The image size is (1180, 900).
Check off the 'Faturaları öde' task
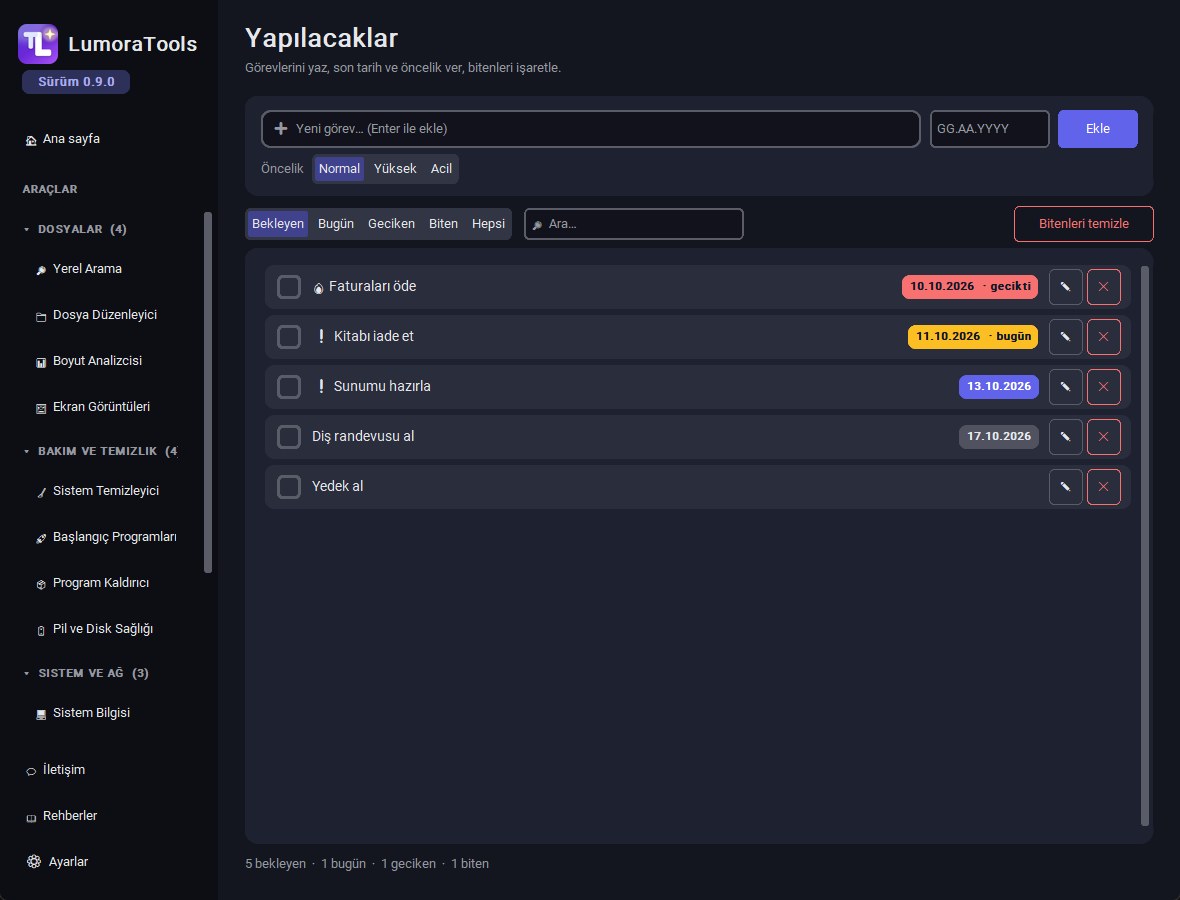point(289,287)
